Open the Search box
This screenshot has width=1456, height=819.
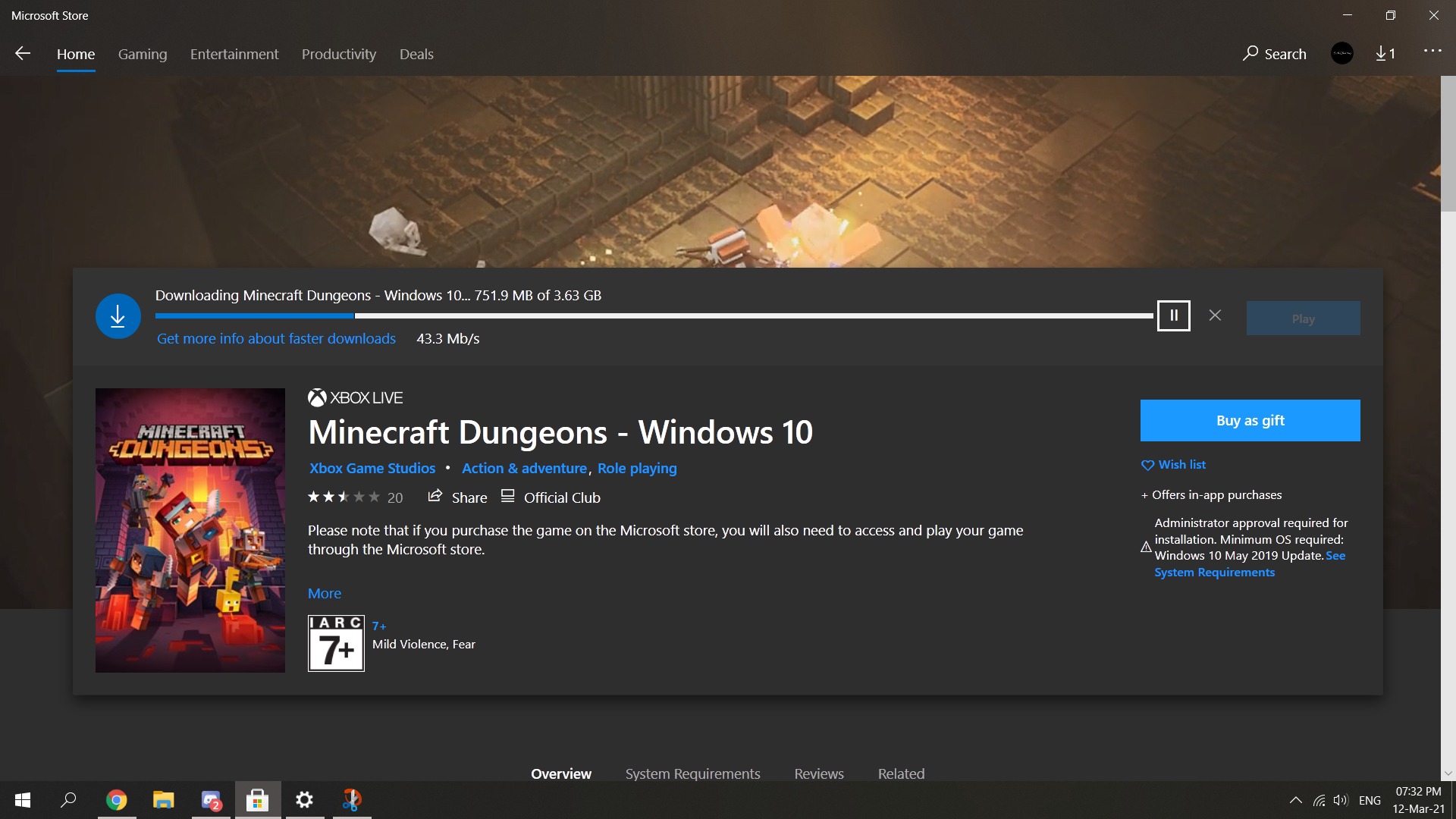(1275, 54)
